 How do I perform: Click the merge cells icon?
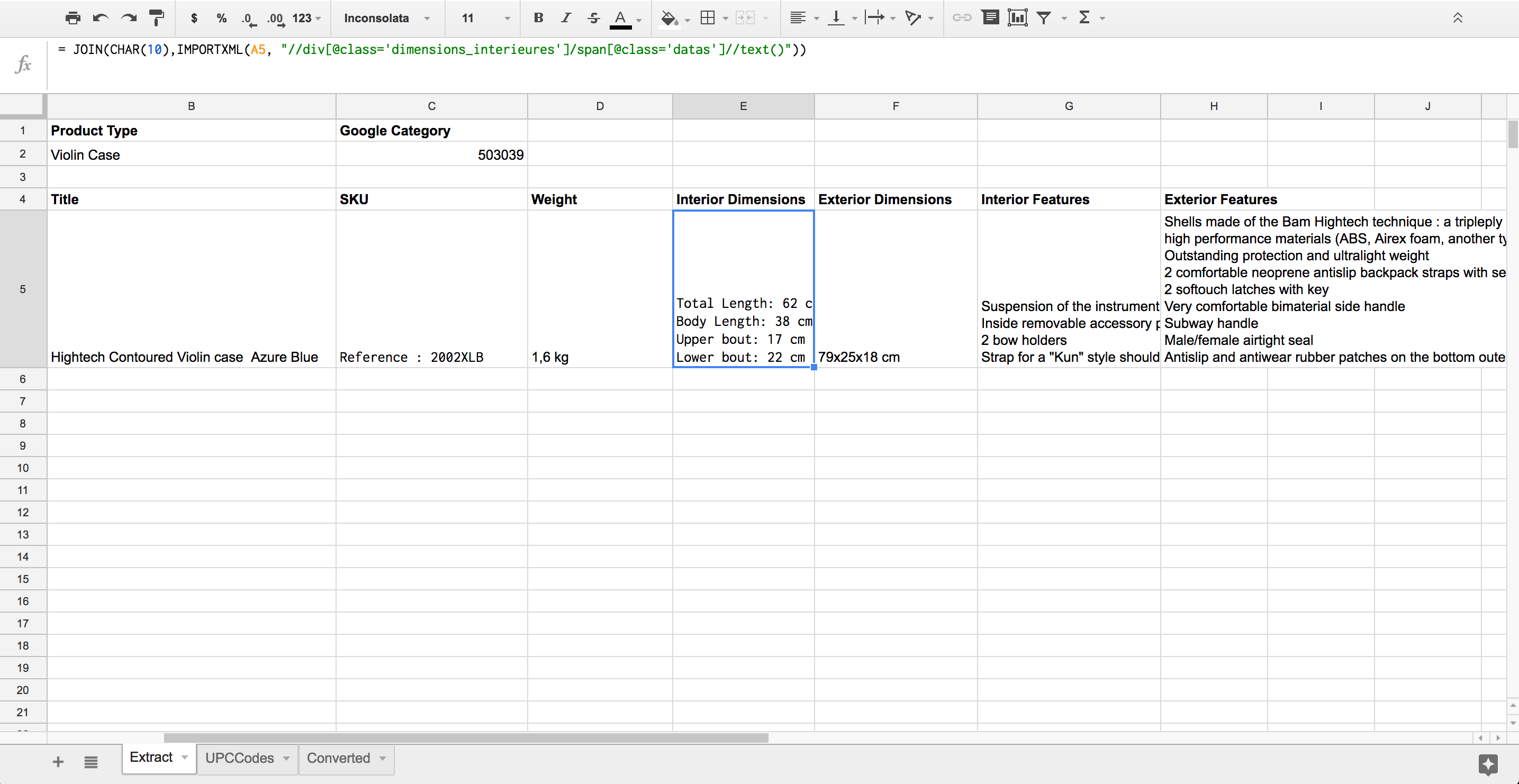[x=745, y=19]
